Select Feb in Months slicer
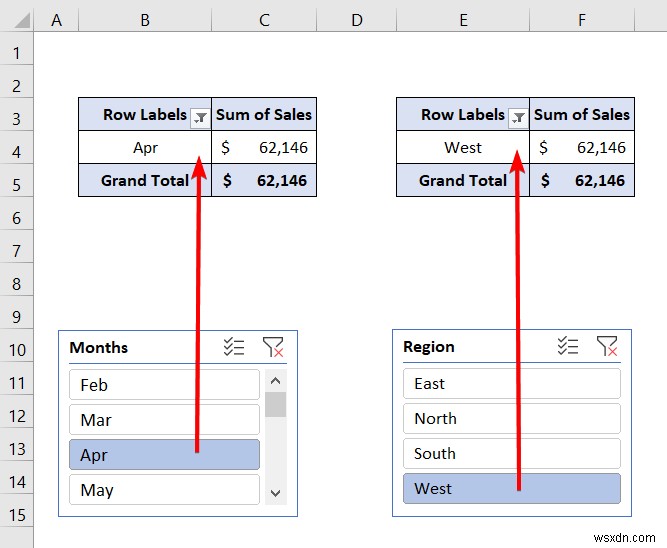Screen dimensions: 667x548 pyautogui.click(x=164, y=385)
